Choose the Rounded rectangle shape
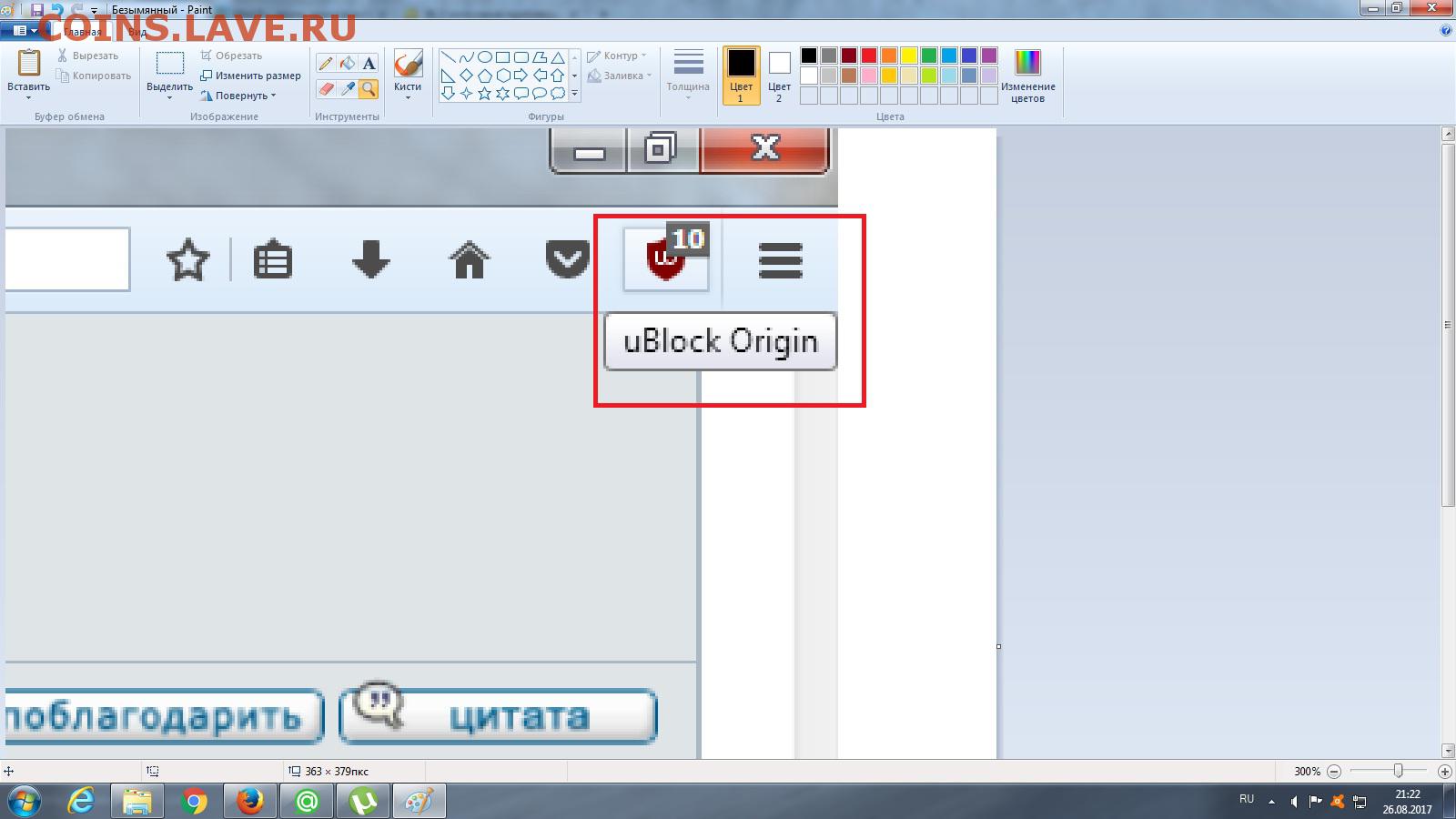 coord(521,57)
